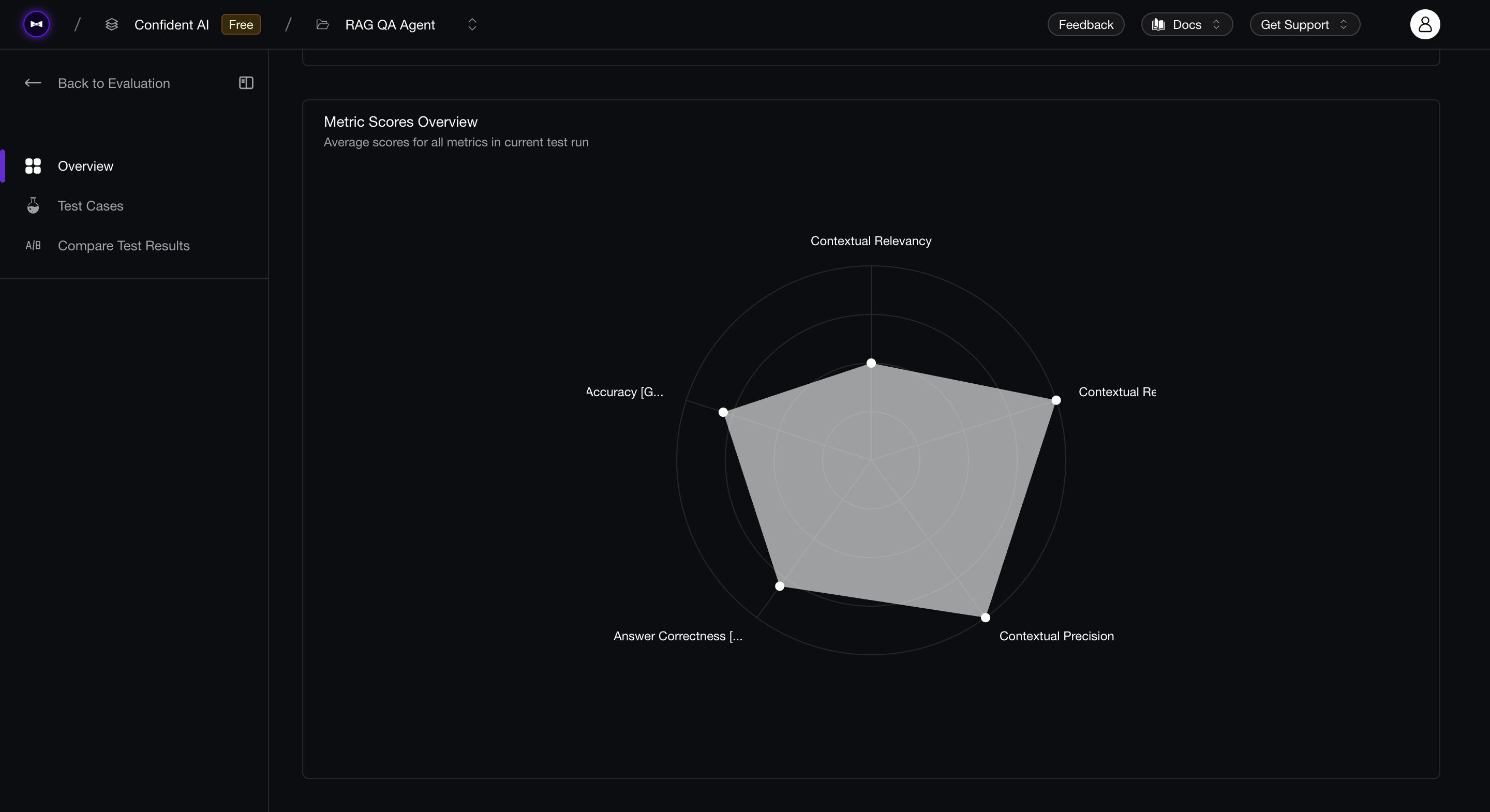Click the Contextual Relevancy data point
Image resolution: width=1490 pixels, height=812 pixels.
click(x=871, y=363)
